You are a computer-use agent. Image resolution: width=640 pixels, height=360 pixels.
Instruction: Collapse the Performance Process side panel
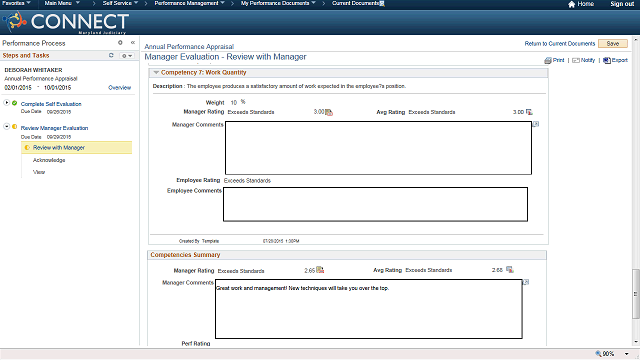133,42
